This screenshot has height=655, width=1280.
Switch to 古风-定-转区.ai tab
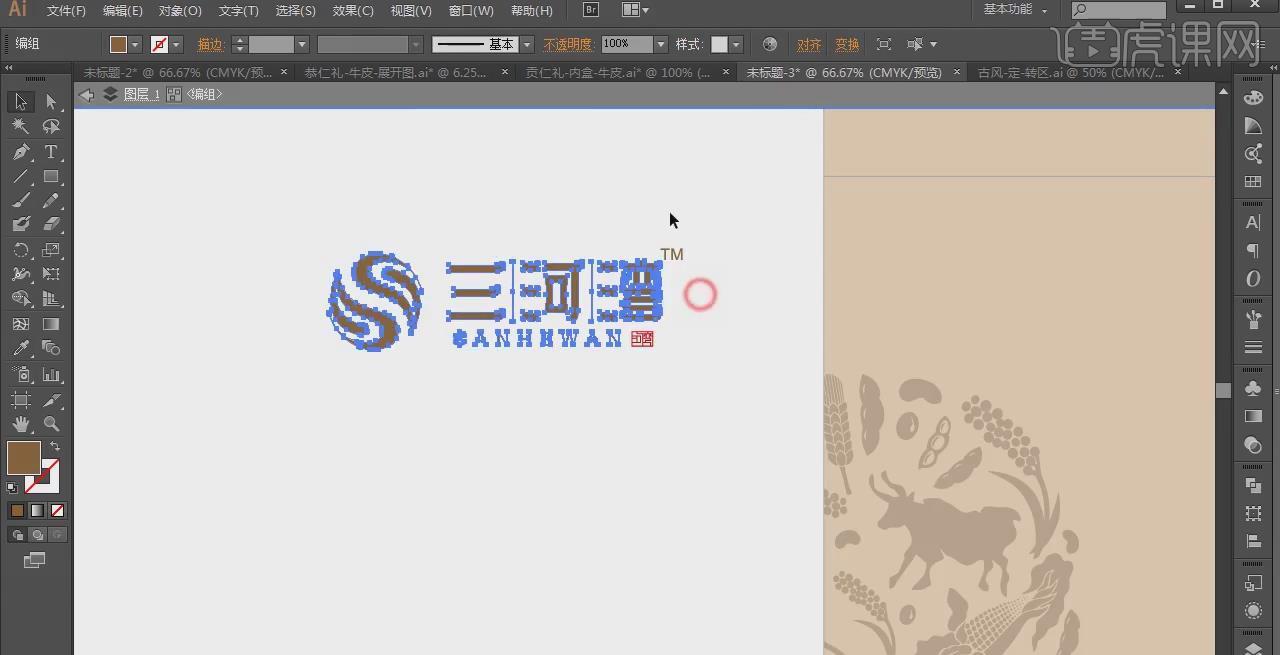tap(1070, 72)
